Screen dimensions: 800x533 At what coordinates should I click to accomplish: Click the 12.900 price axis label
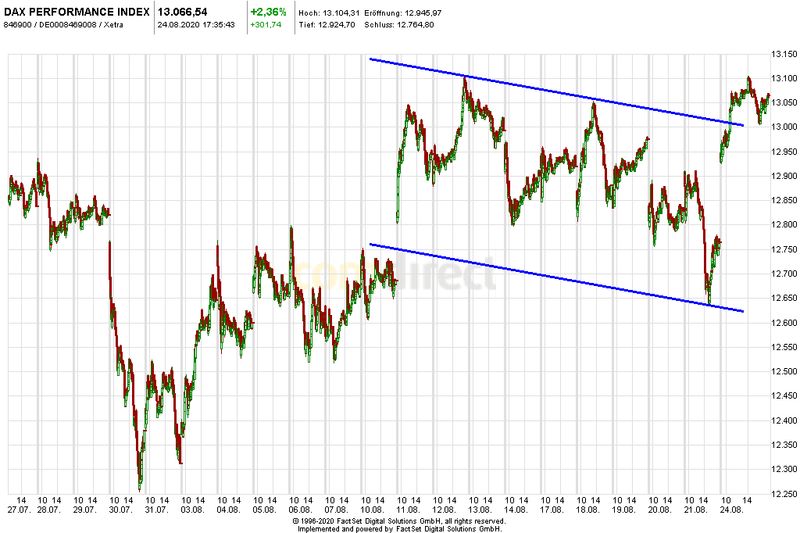[x=784, y=176]
